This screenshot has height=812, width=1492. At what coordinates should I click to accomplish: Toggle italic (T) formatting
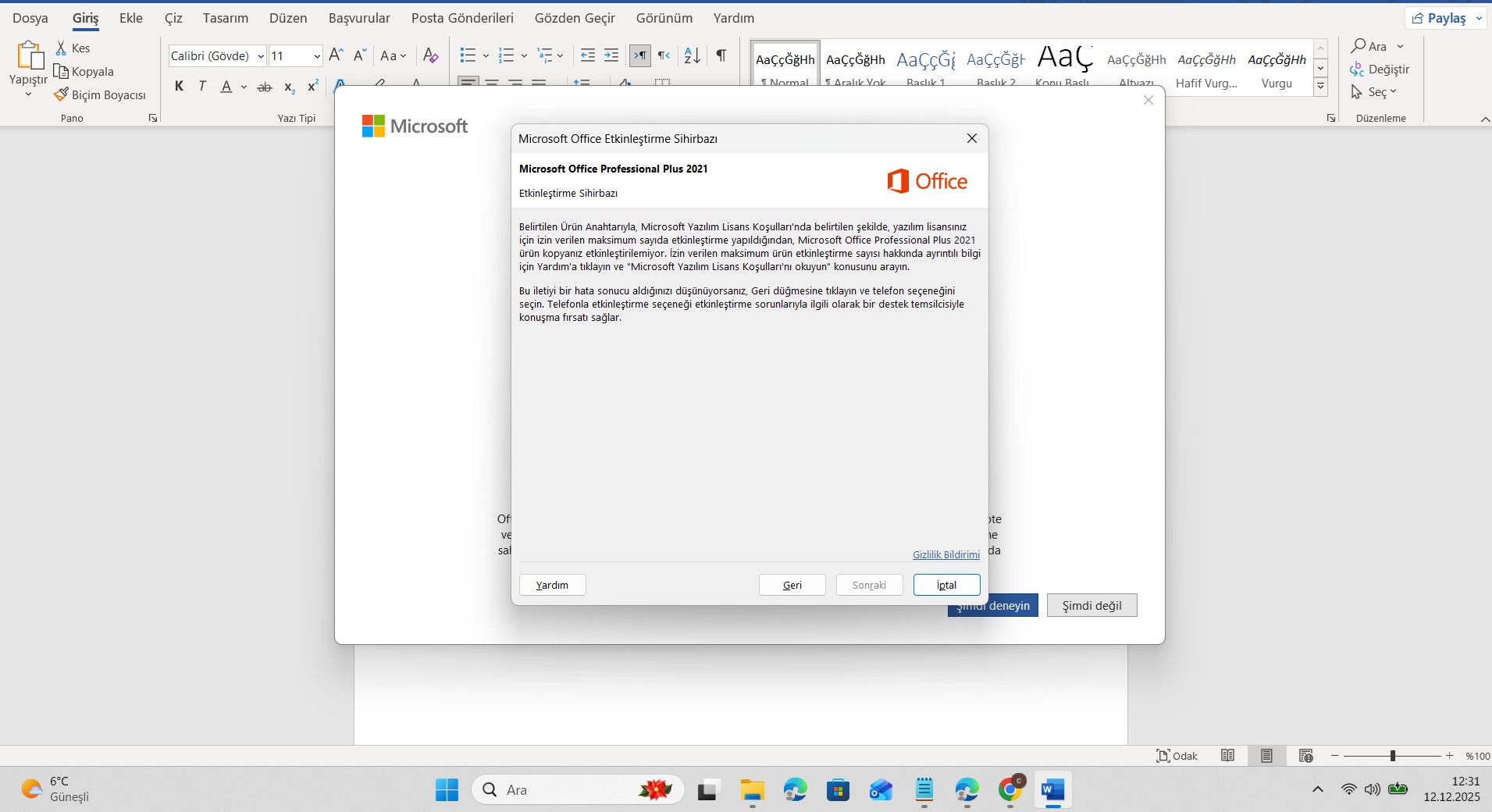click(x=202, y=87)
